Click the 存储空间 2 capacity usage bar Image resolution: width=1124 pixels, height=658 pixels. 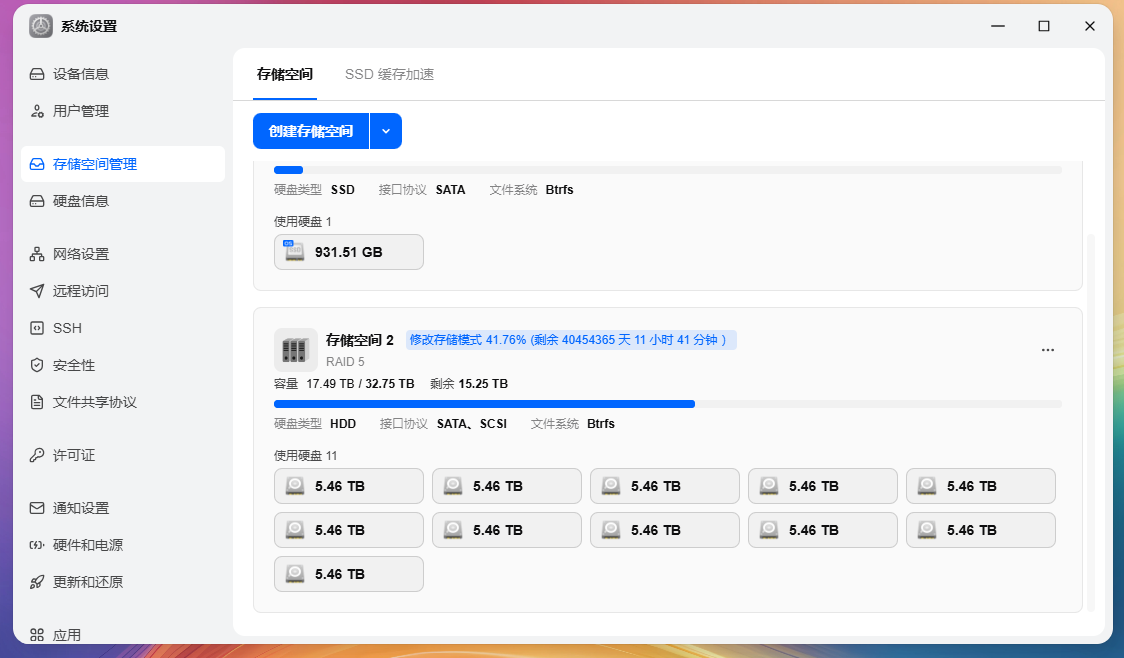point(667,404)
